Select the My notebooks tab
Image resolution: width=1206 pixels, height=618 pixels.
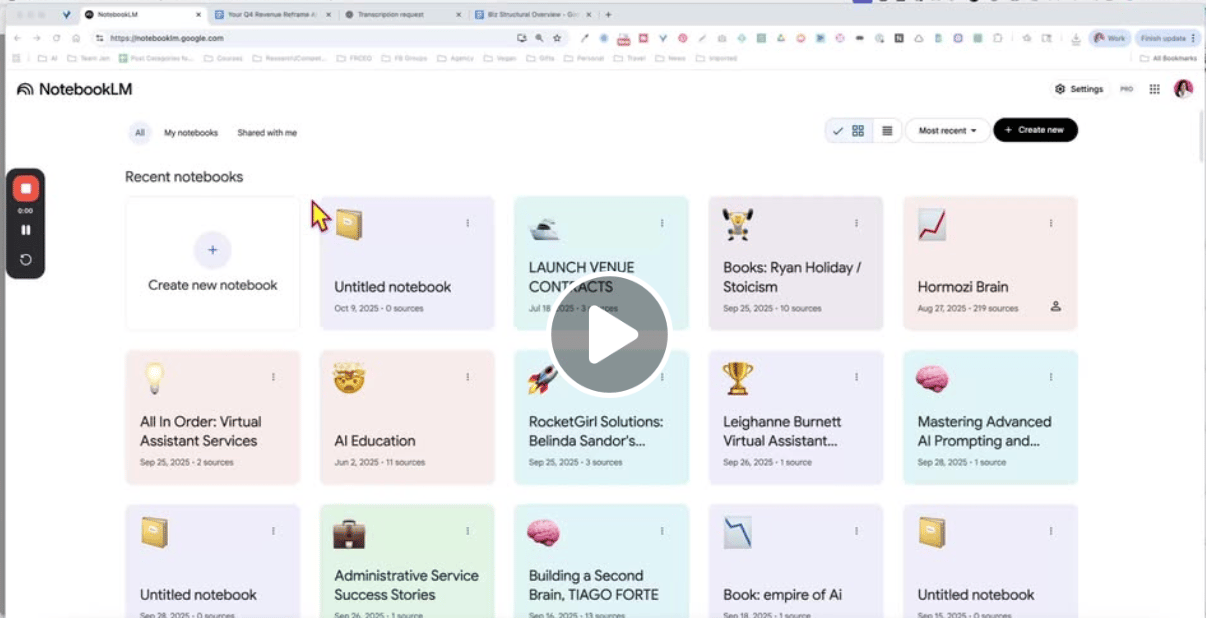[x=191, y=132]
